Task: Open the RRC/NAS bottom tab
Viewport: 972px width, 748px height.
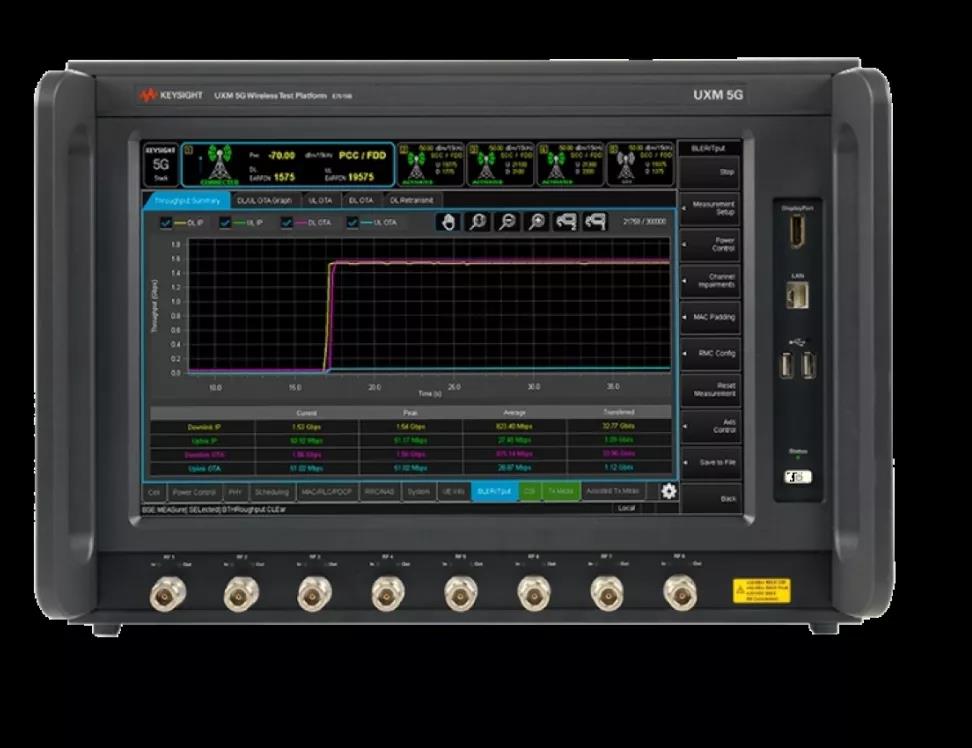Action: point(379,492)
